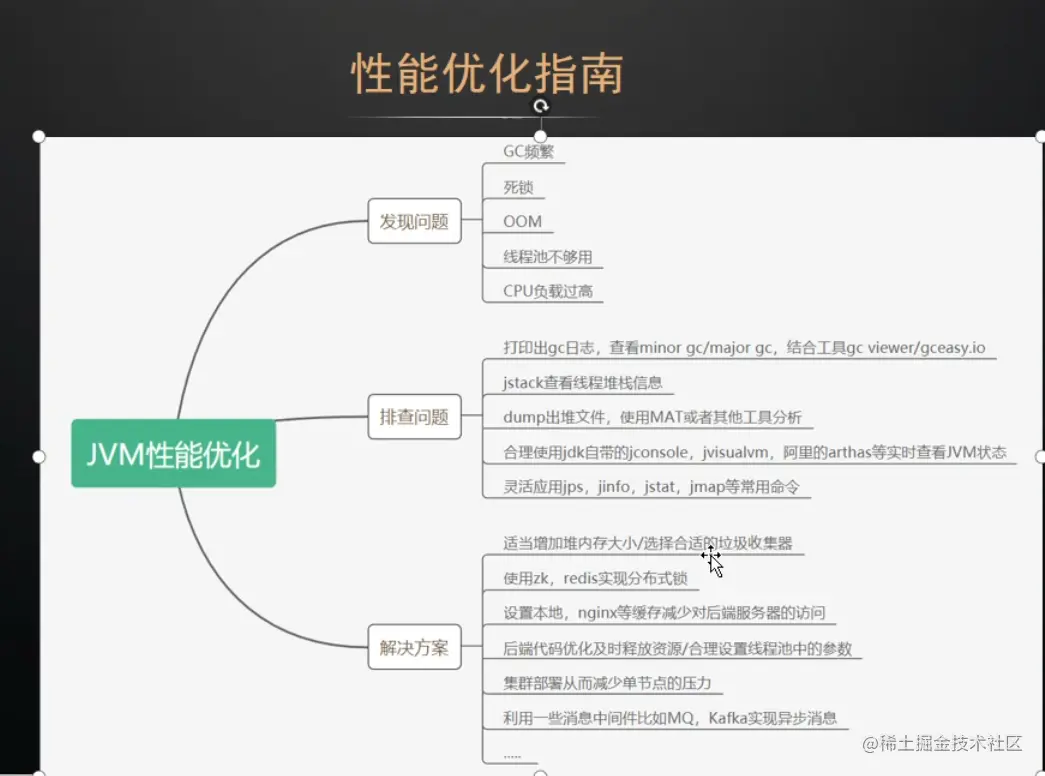Click the top-left corner handle of the image
This screenshot has height=776, width=1045.
[39, 137]
